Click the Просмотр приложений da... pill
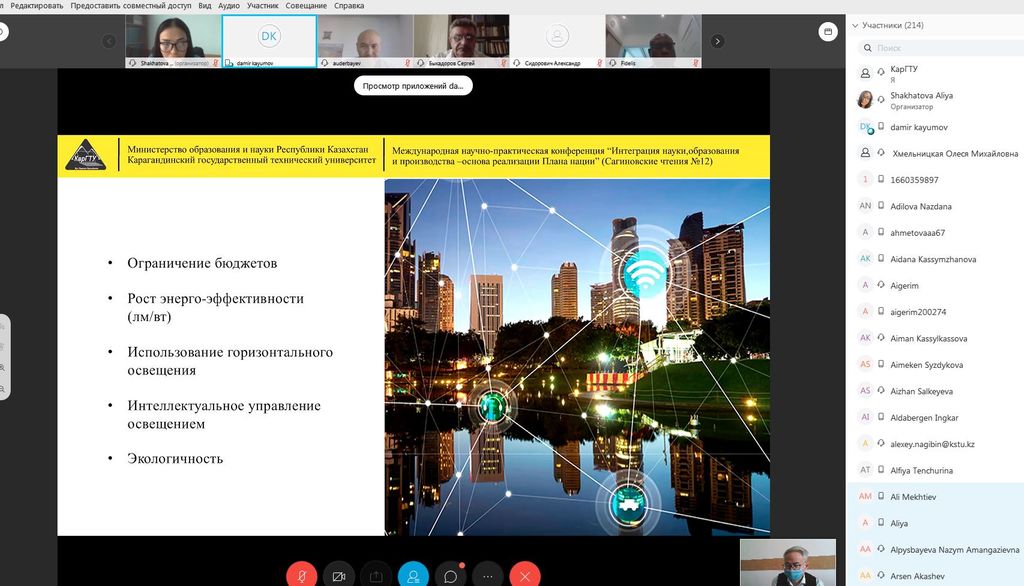This screenshot has width=1024, height=586. (x=413, y=86)
